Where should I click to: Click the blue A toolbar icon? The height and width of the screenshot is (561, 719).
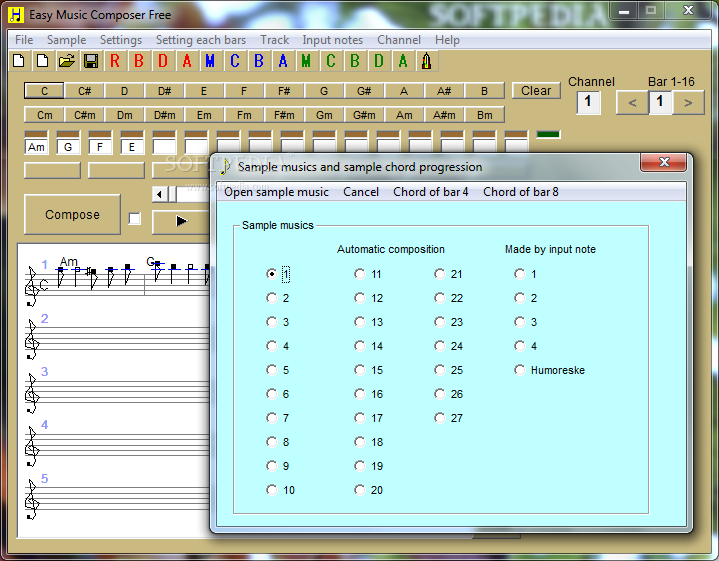tap(283, 61)
